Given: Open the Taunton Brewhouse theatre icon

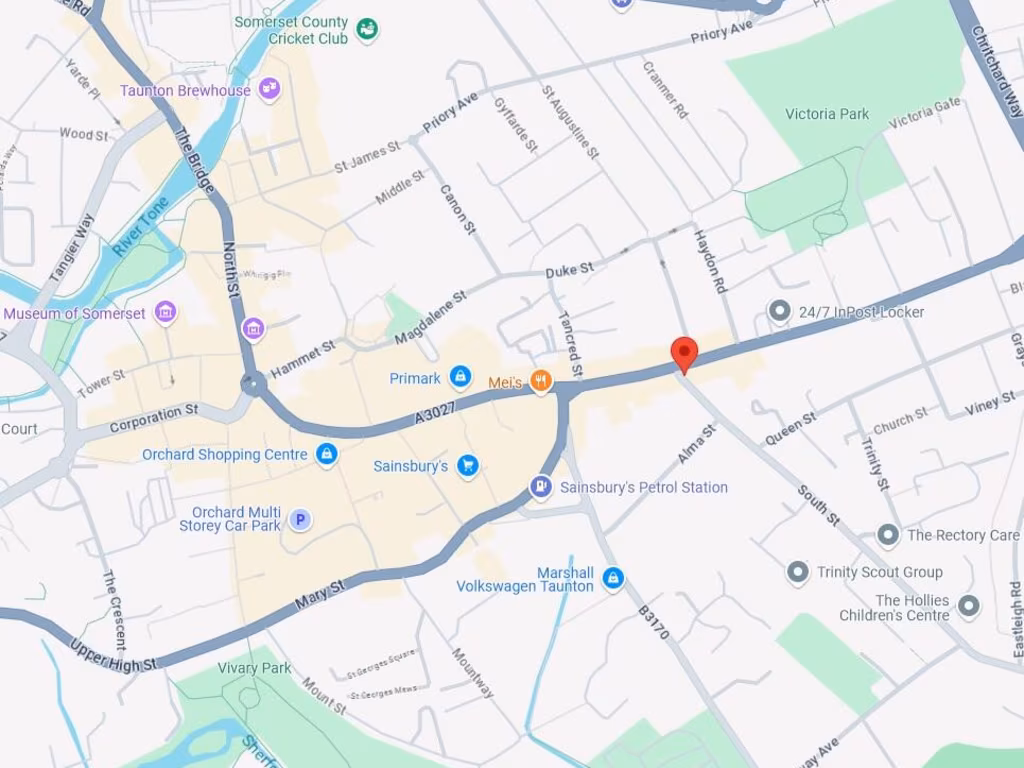Looking at the screenshot, I should click(269, 89).
